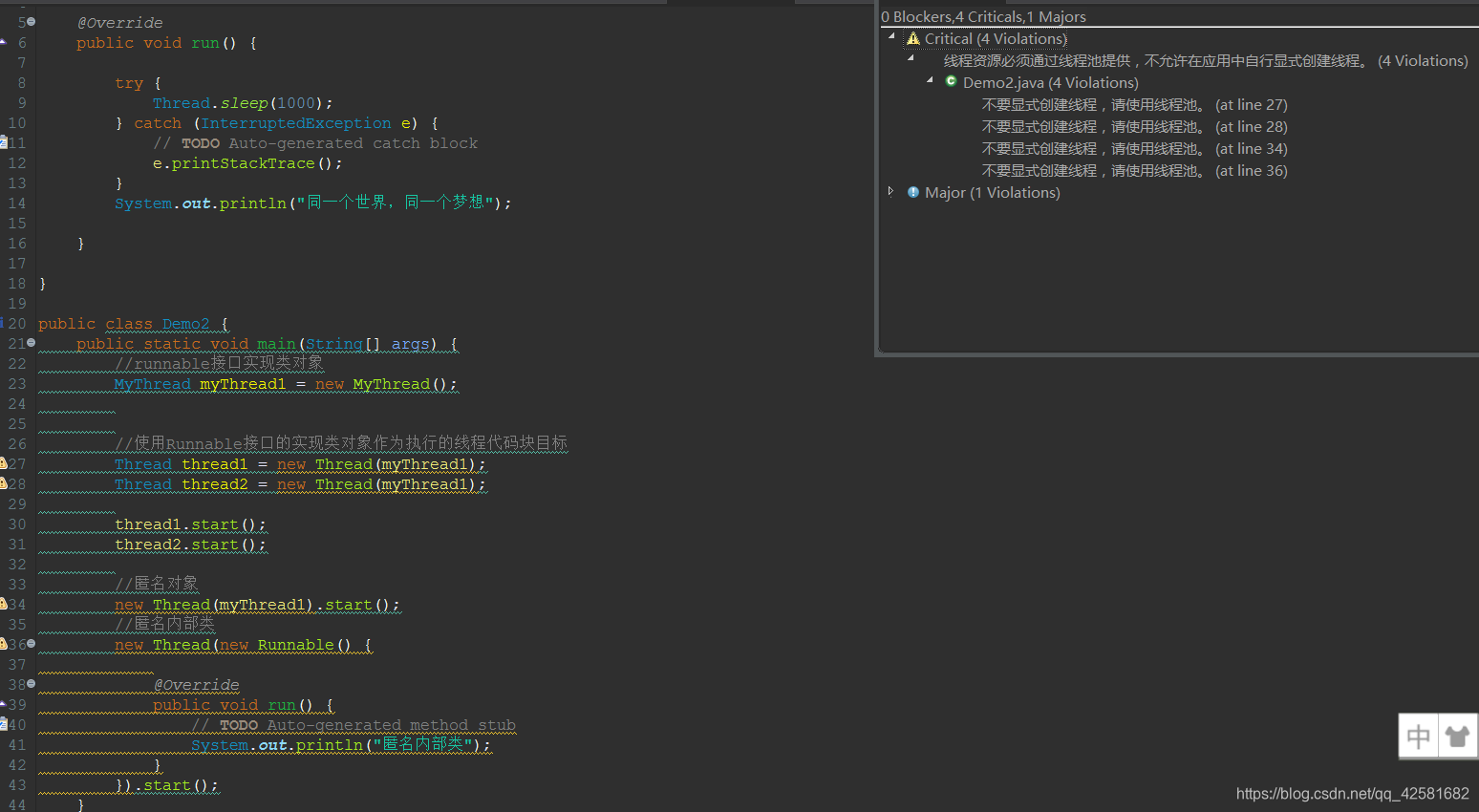Fold the Override block at line 38
1479x812 pixels.
(32, 683)
